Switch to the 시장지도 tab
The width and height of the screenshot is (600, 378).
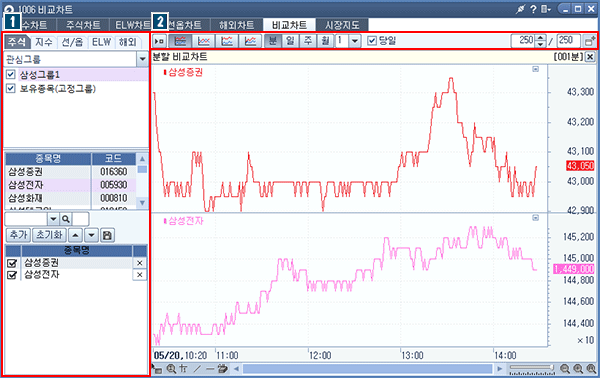pos(342,25)
